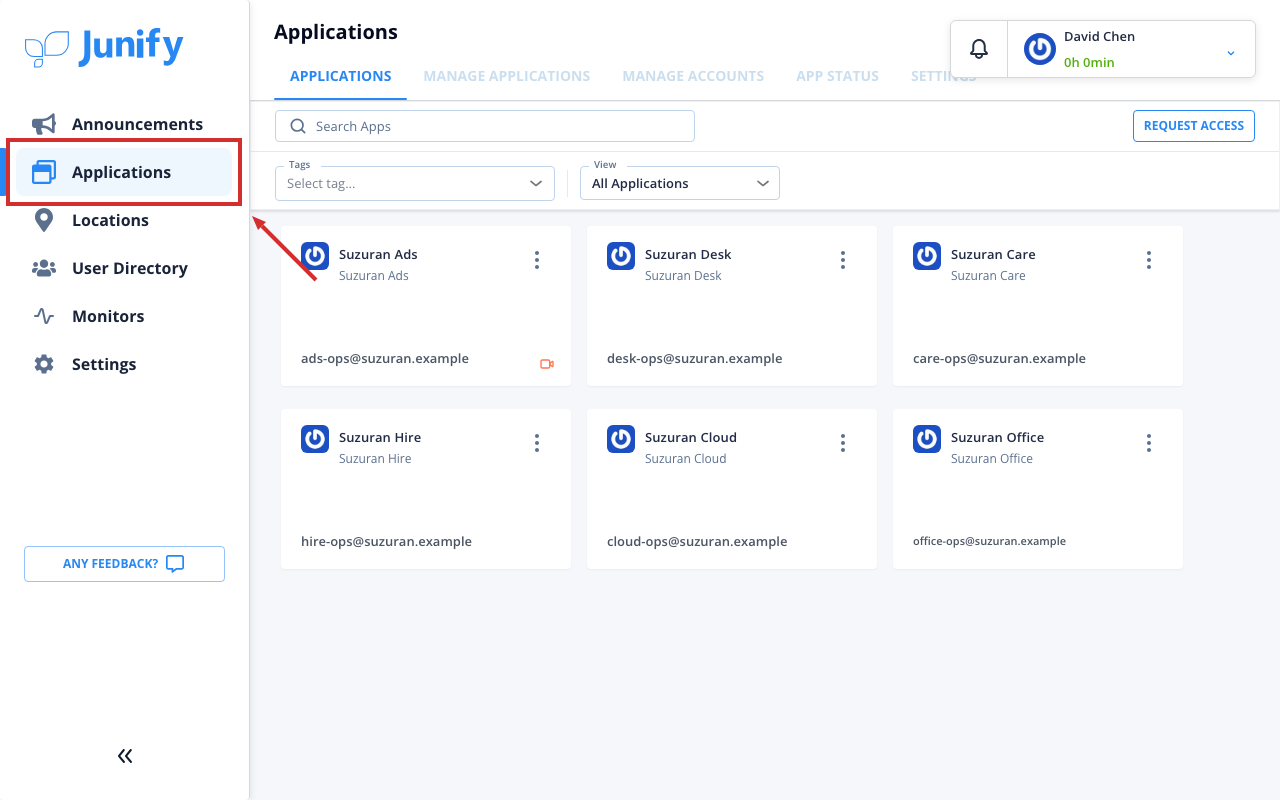Viewport: 1280px width, 800px height.
Task: Open Settings in the sidebar
Action: [124, 364]
